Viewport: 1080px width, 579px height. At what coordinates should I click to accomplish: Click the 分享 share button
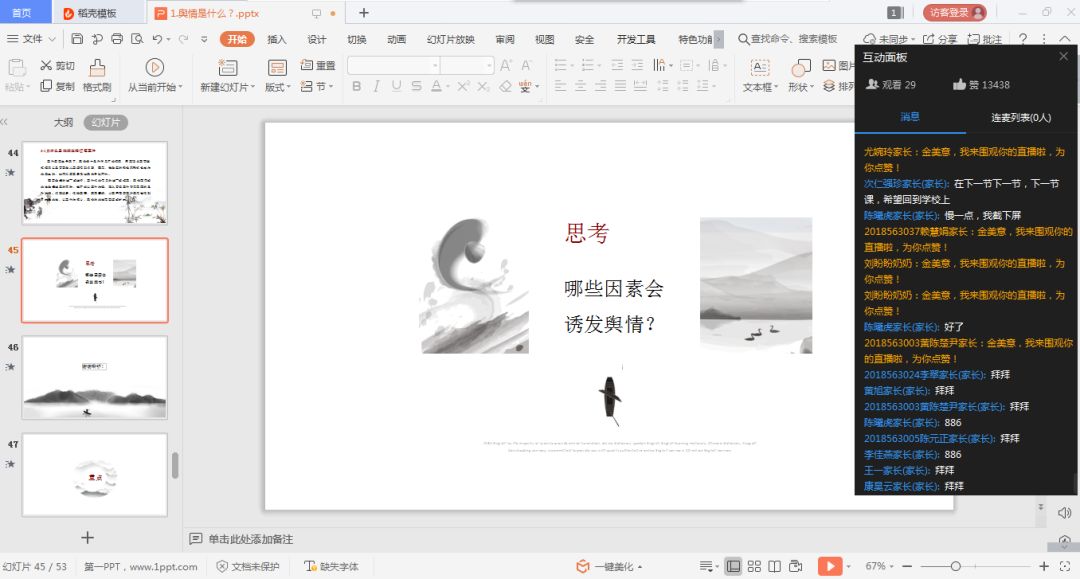pos(940,39)
